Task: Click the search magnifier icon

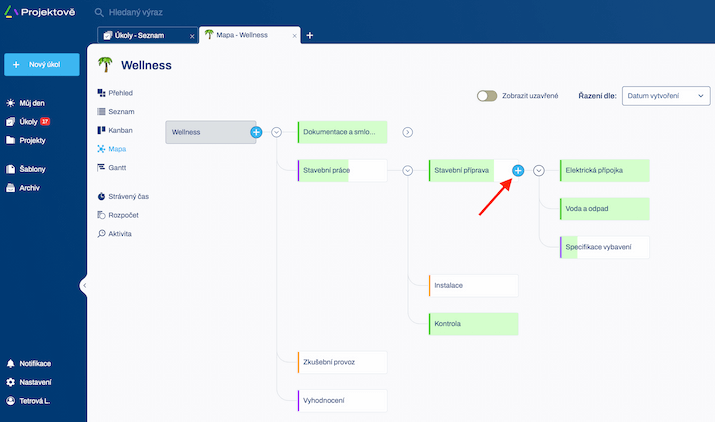Action: [x=99, y=12]
